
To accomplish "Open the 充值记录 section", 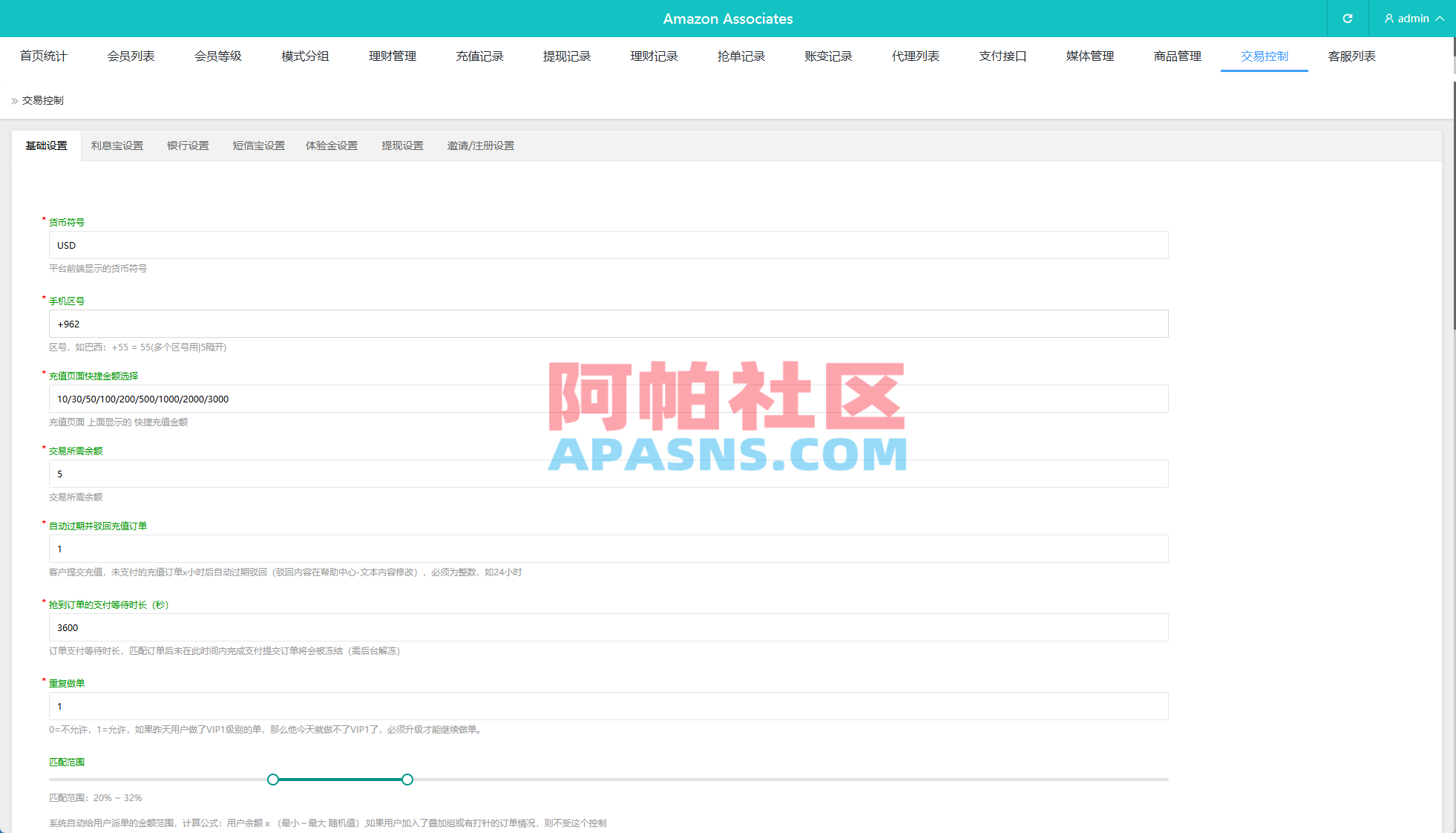I will pyautogui.click(x=479, y=56).
